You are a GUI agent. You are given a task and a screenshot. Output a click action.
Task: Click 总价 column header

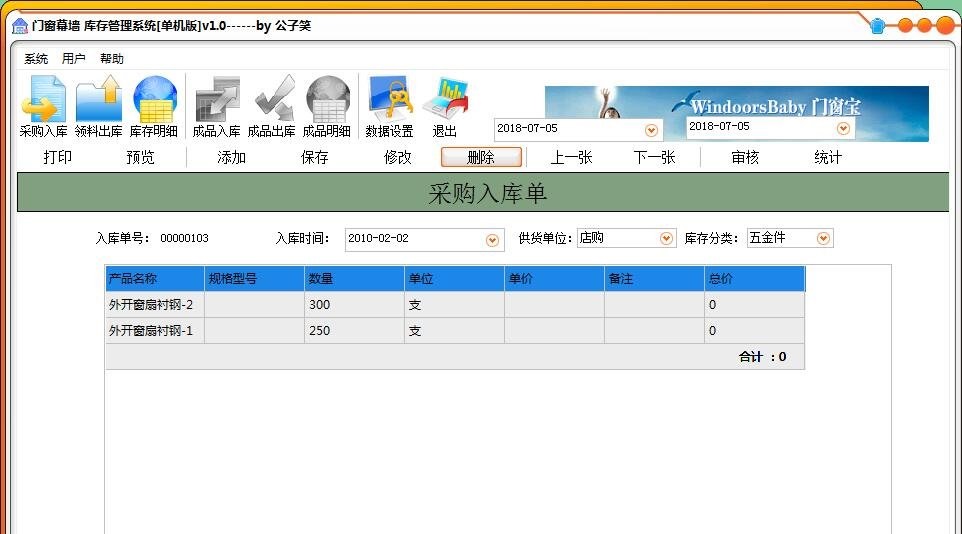[x=754, y=279]
